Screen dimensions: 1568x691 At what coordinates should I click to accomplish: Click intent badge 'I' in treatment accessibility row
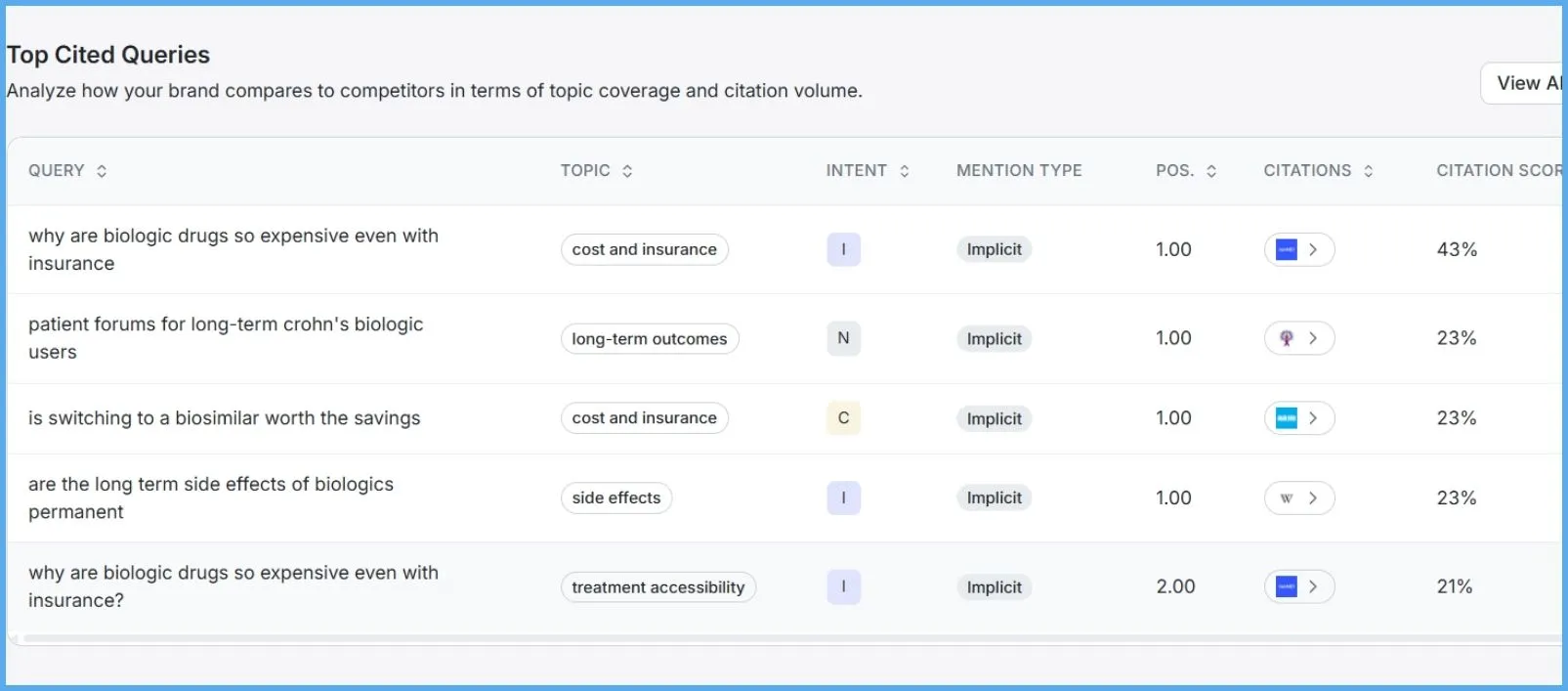pyautogui.click(x=843, y=586)
